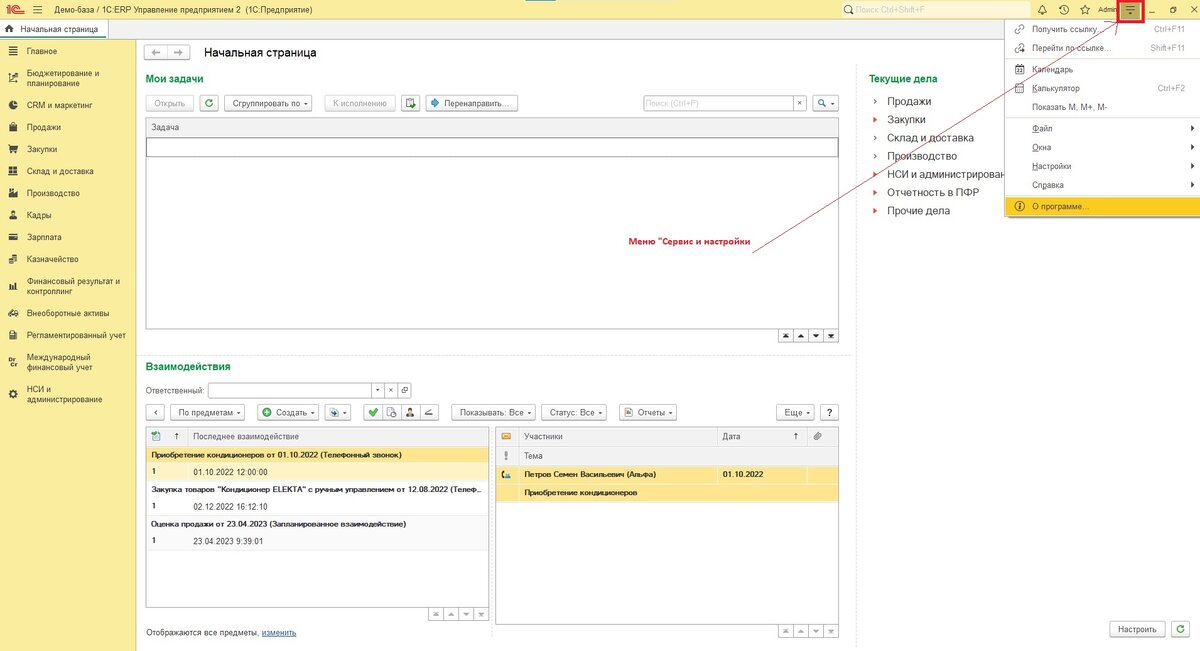
Task: Open Казначейство section in sidebar
Action: coord(68,259)
